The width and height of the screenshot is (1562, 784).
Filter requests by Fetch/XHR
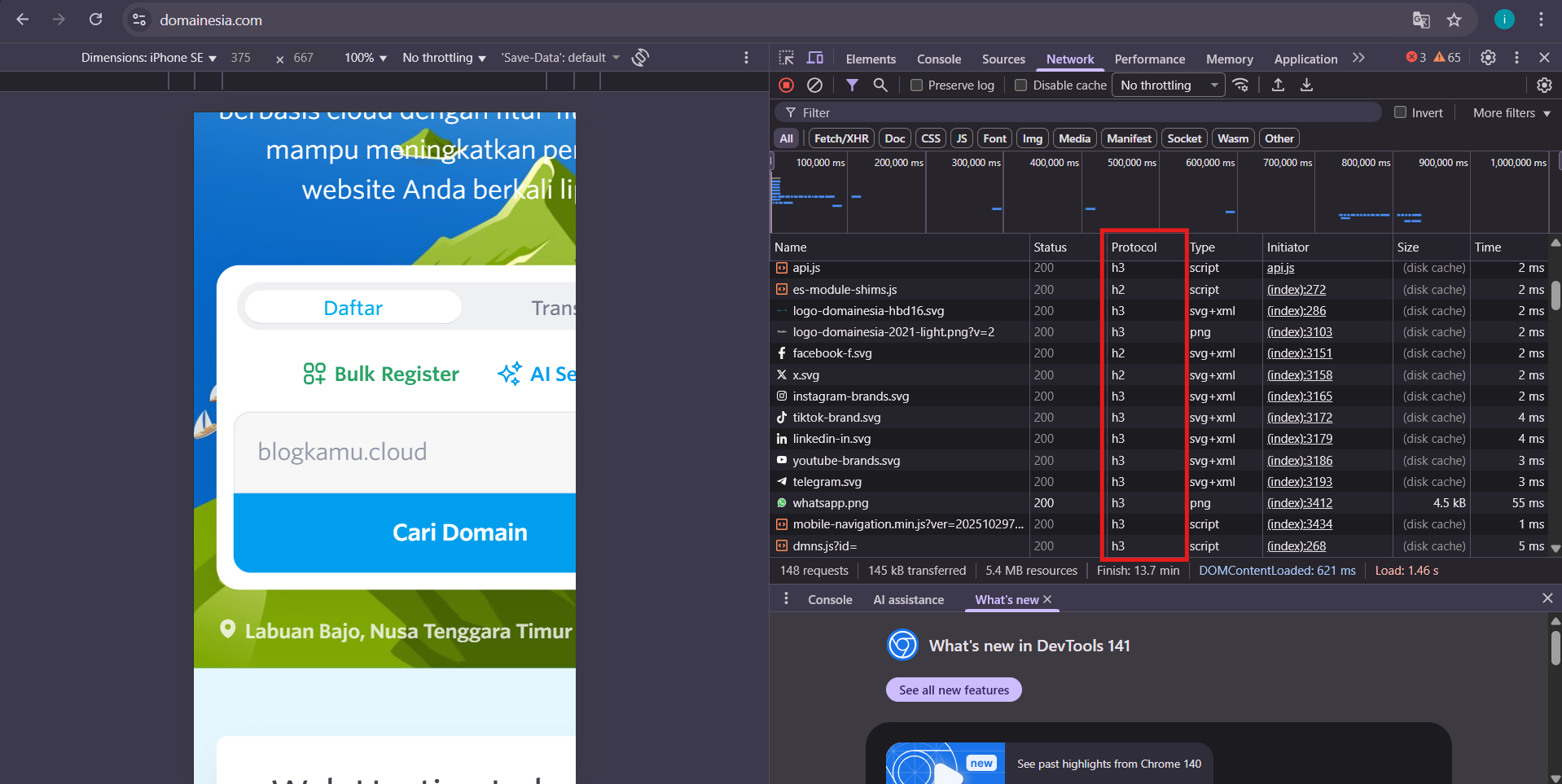pos(841,138)
